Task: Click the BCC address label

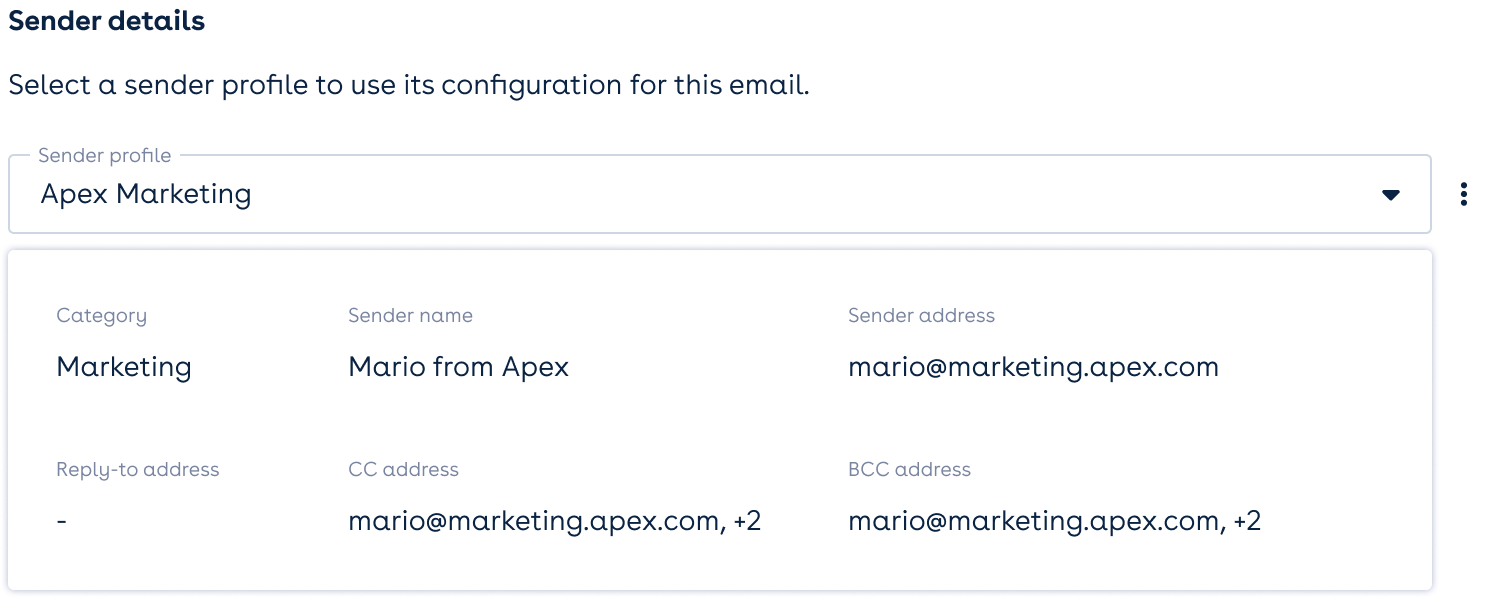Action: click(x=909, y=470)
